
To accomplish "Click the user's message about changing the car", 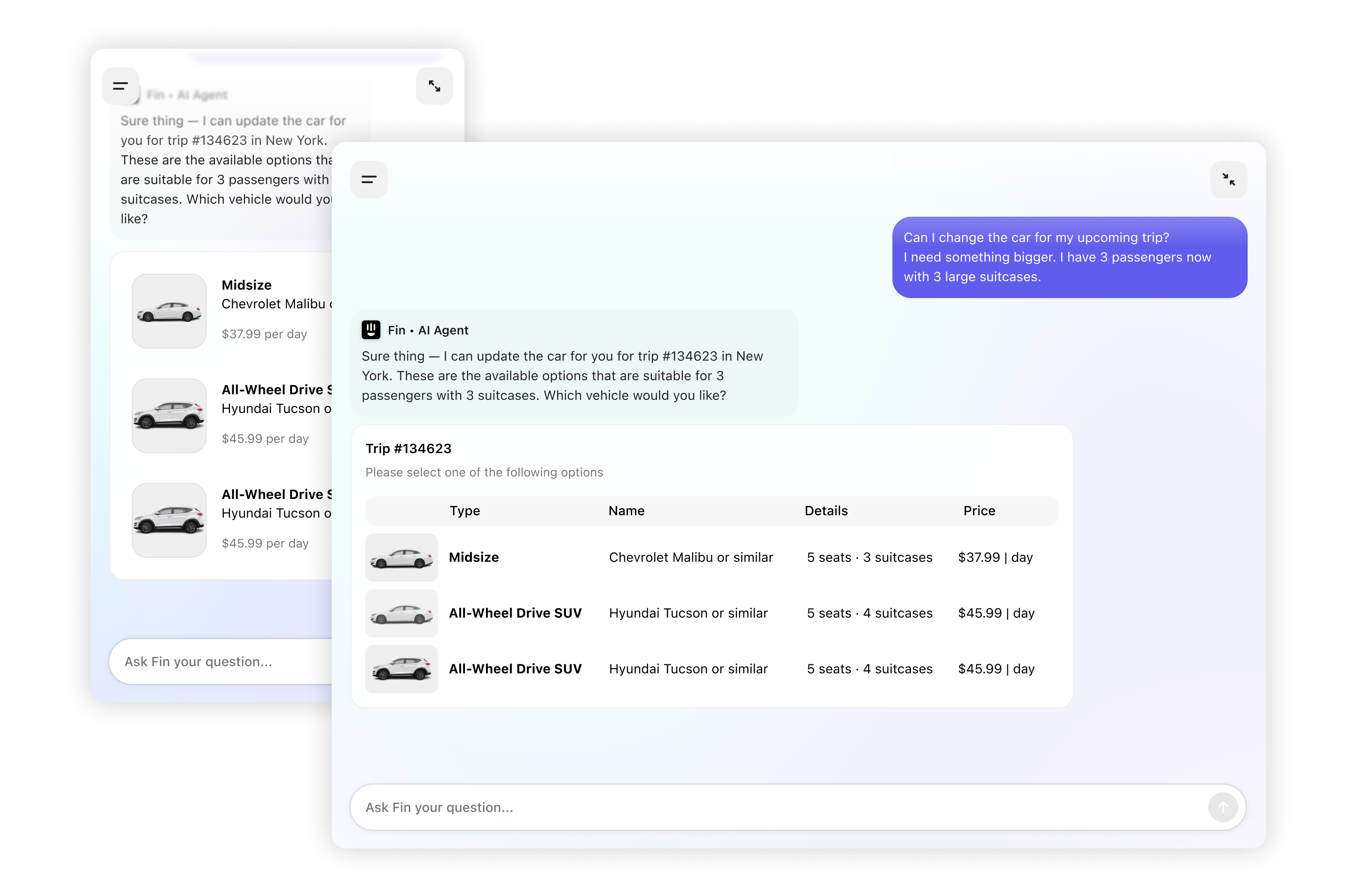I will pyautogui.click(x=1069, y=257).
